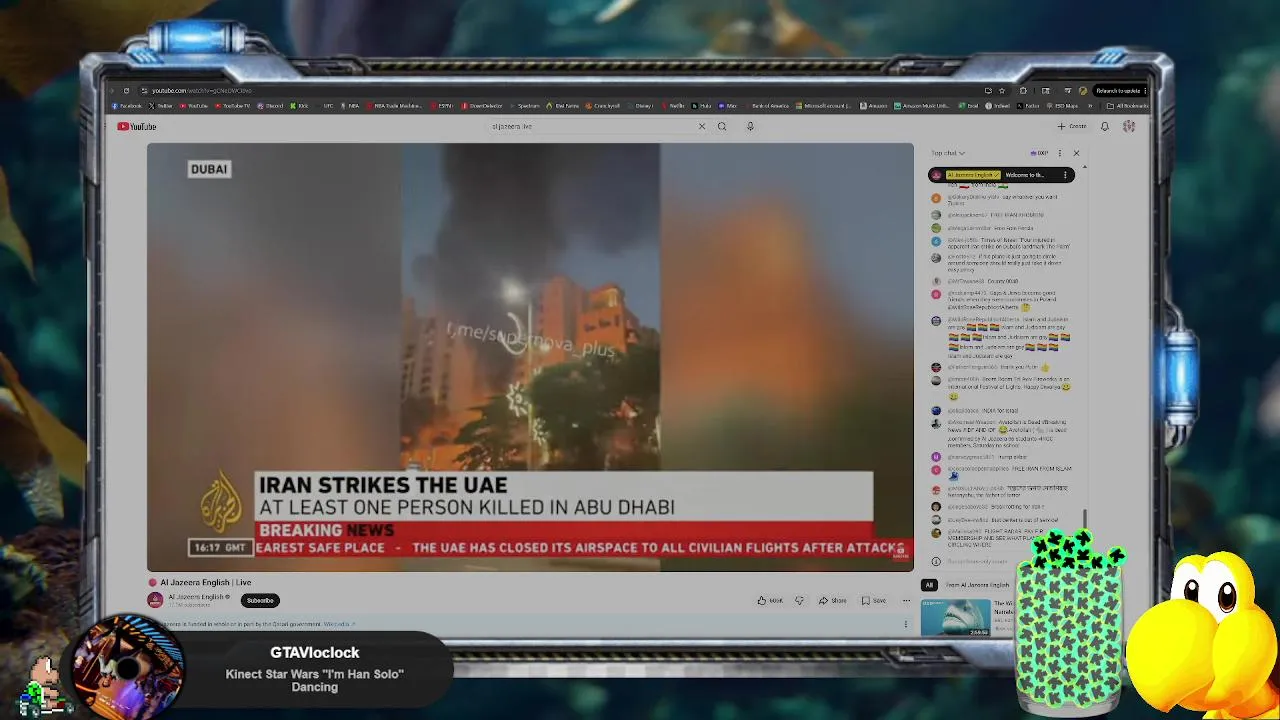Select the All filter chip below chat
Image resolution: width=1280 pixels, height=720 pixels.
click(929, 585)
